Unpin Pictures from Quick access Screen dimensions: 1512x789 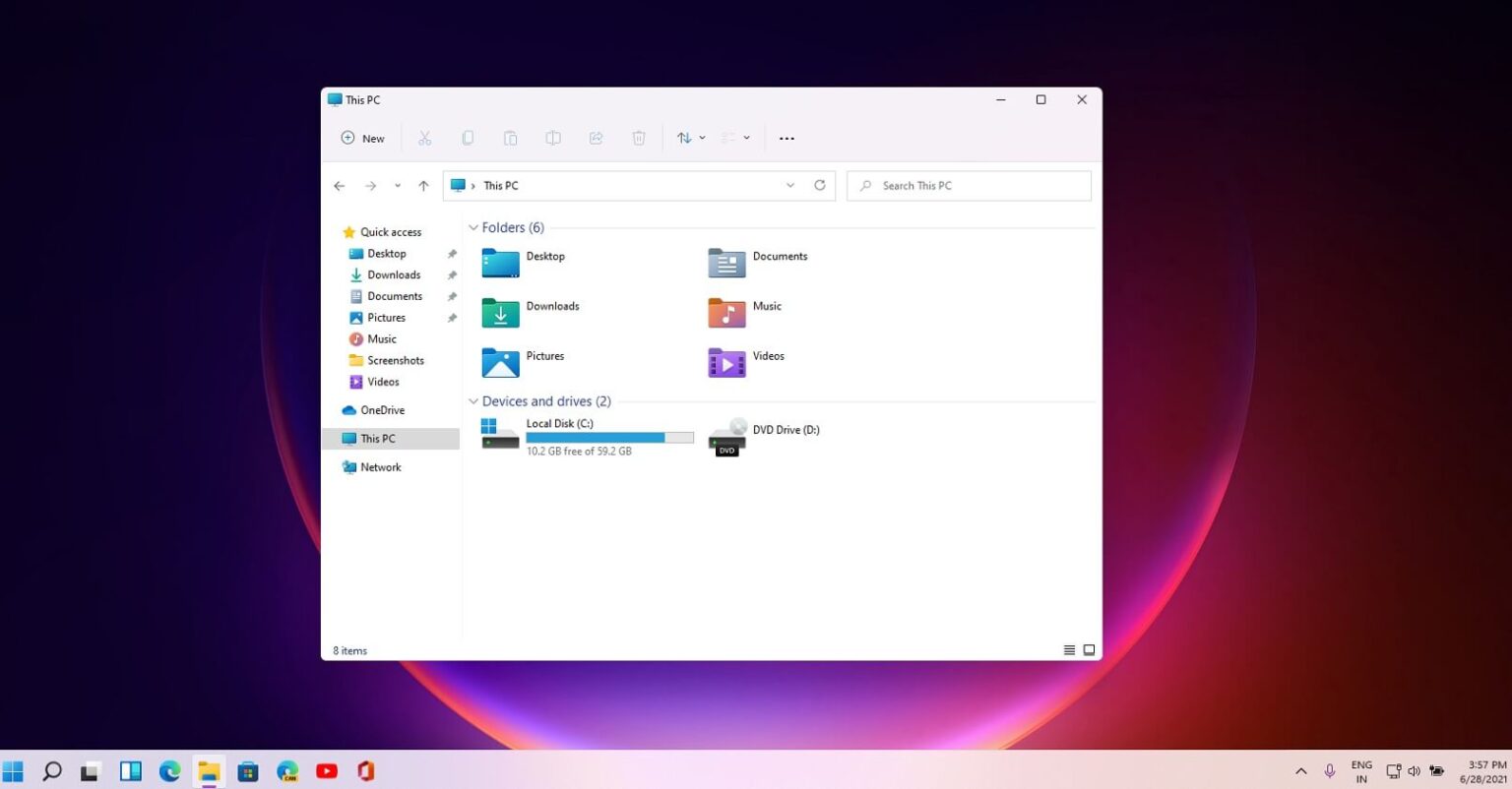coord(452,317)
